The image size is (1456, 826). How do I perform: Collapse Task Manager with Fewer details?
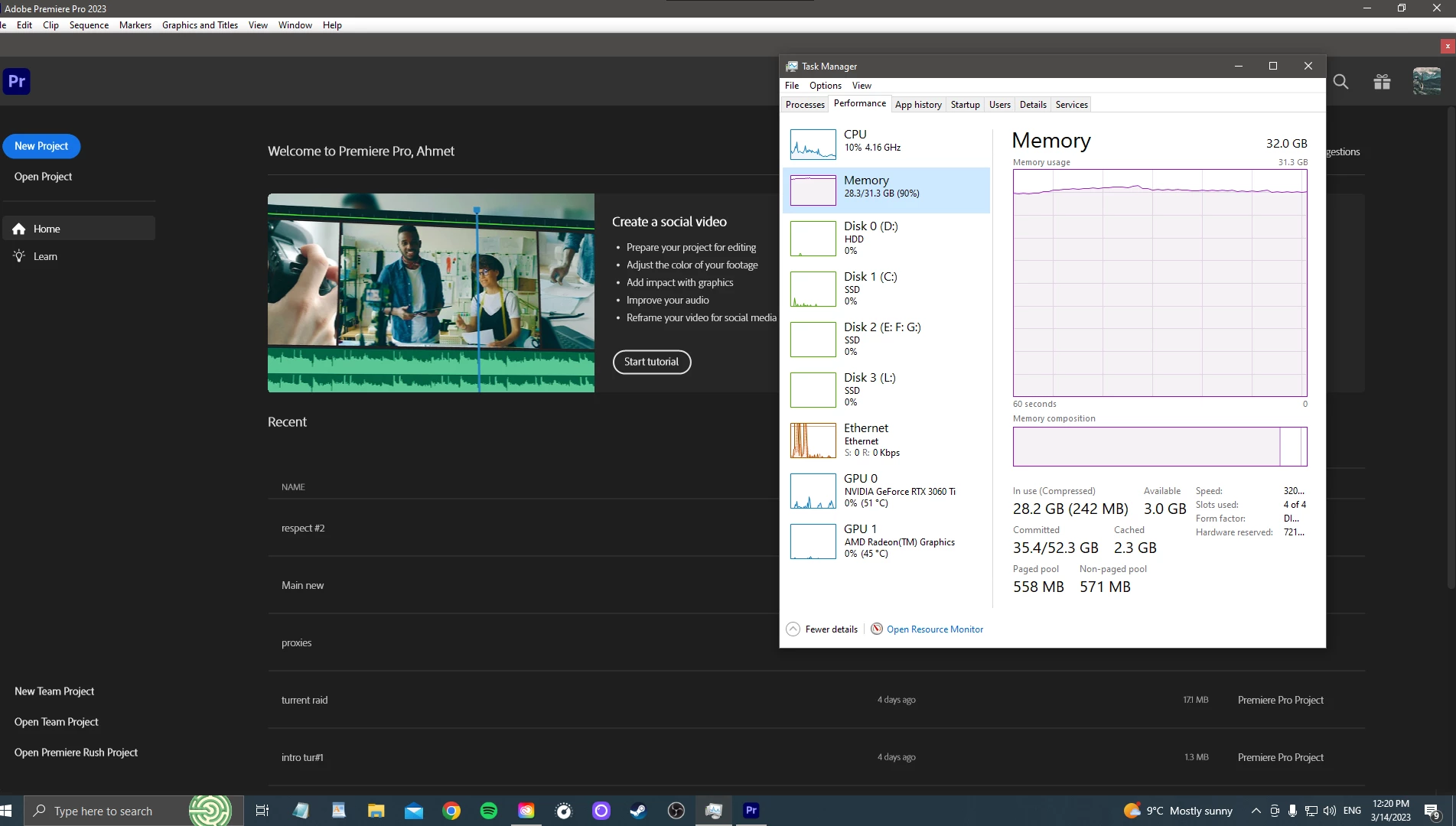tap(822, 629)
